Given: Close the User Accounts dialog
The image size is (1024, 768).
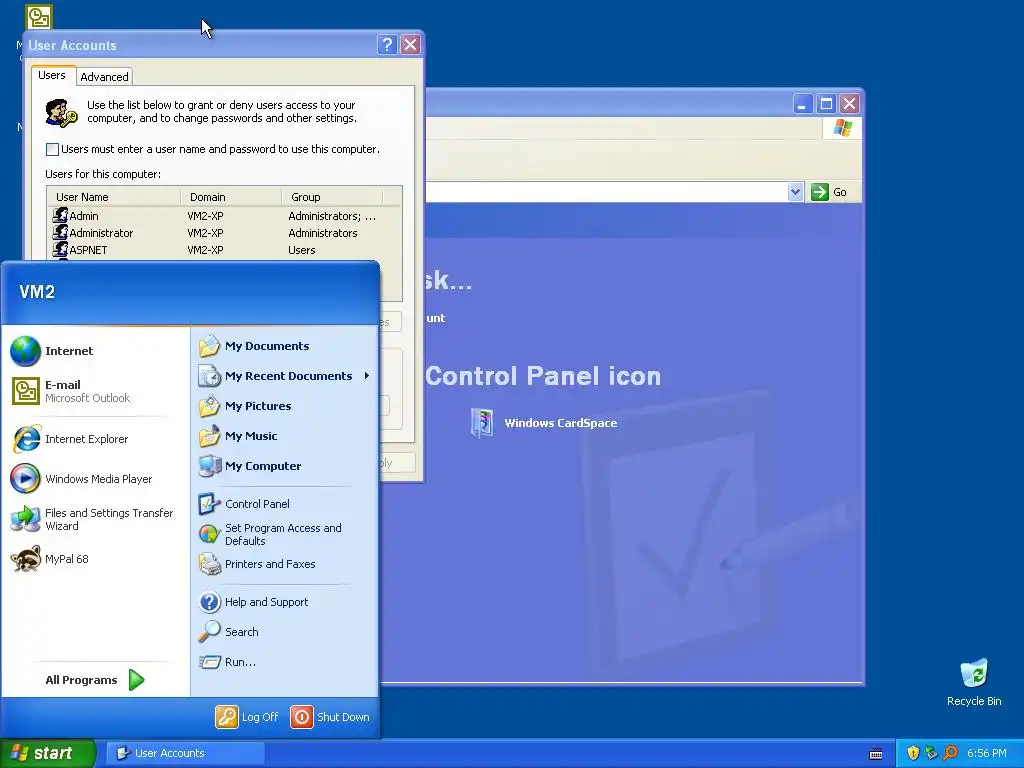Looking at the screenshot, I should click(410, 44).
